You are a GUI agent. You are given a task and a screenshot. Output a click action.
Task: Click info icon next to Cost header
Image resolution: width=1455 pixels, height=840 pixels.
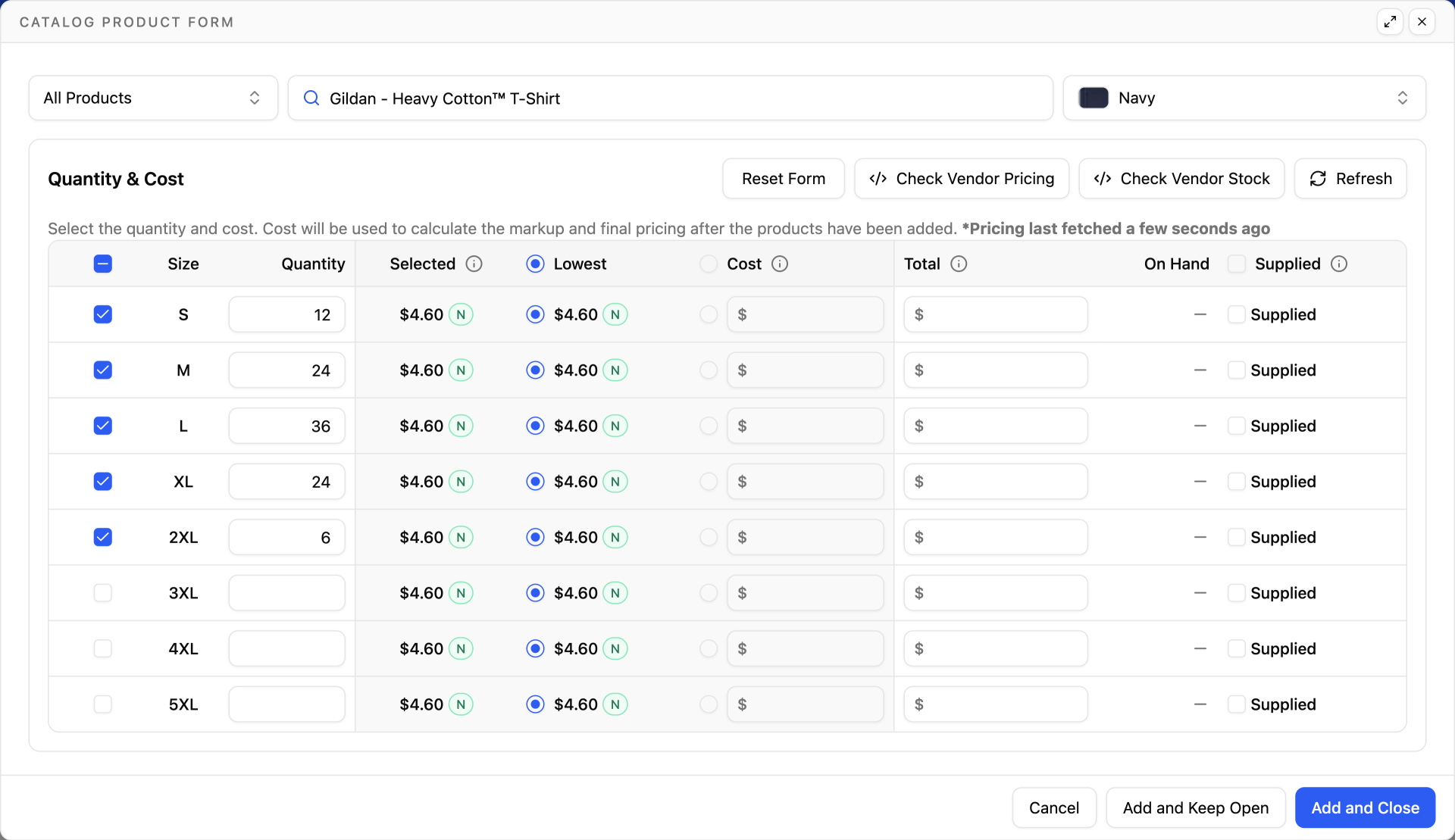tap(780, 264)
